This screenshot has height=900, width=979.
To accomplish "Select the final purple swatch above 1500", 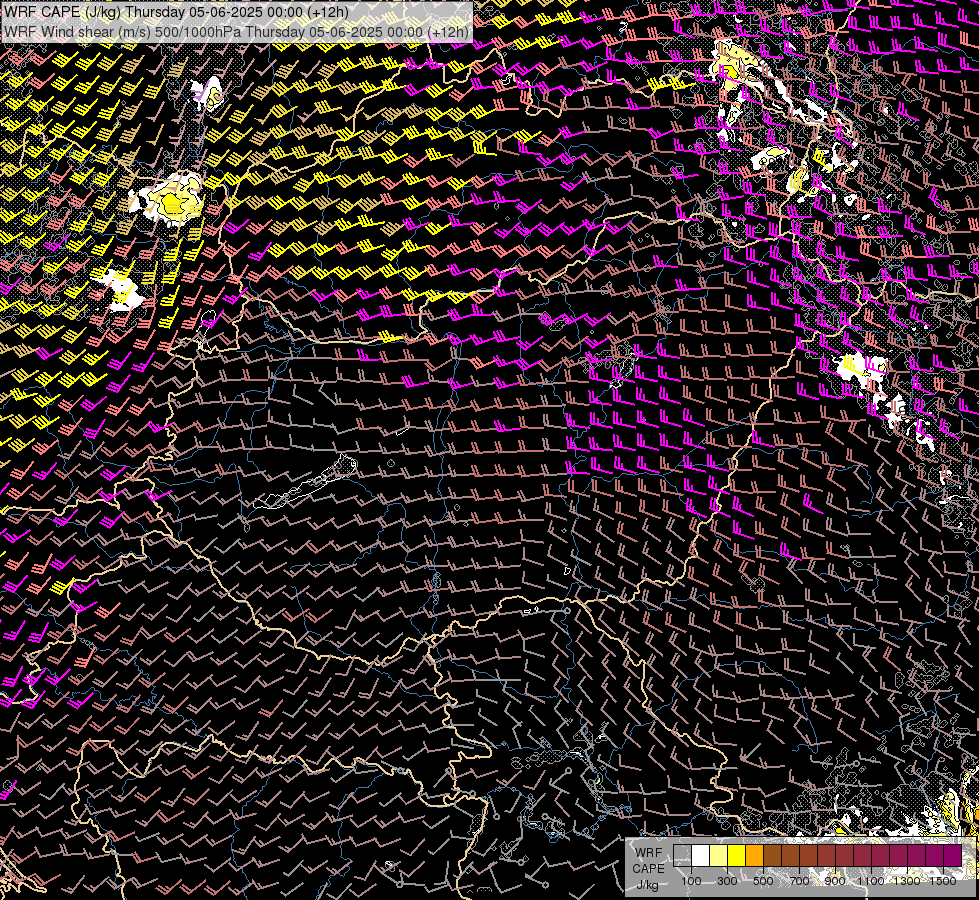I will 953,855.
